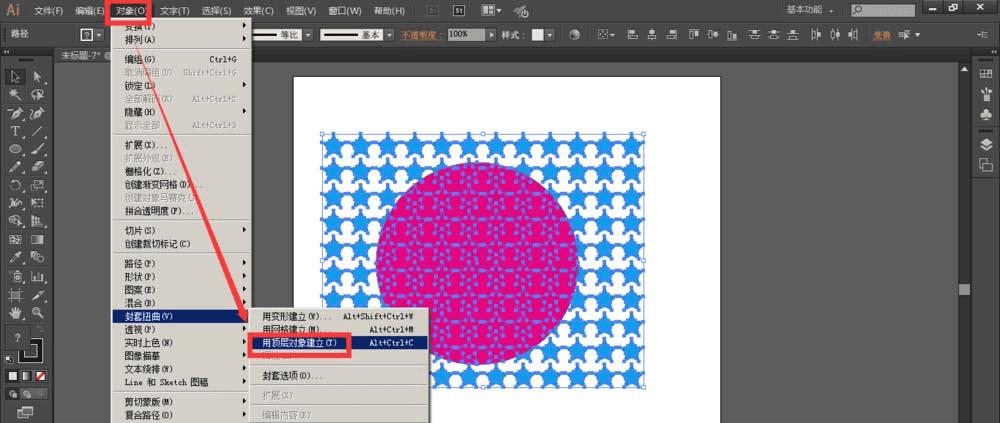1000x423 pixels.
Task: Select the Selection tool
Action: 15,77
